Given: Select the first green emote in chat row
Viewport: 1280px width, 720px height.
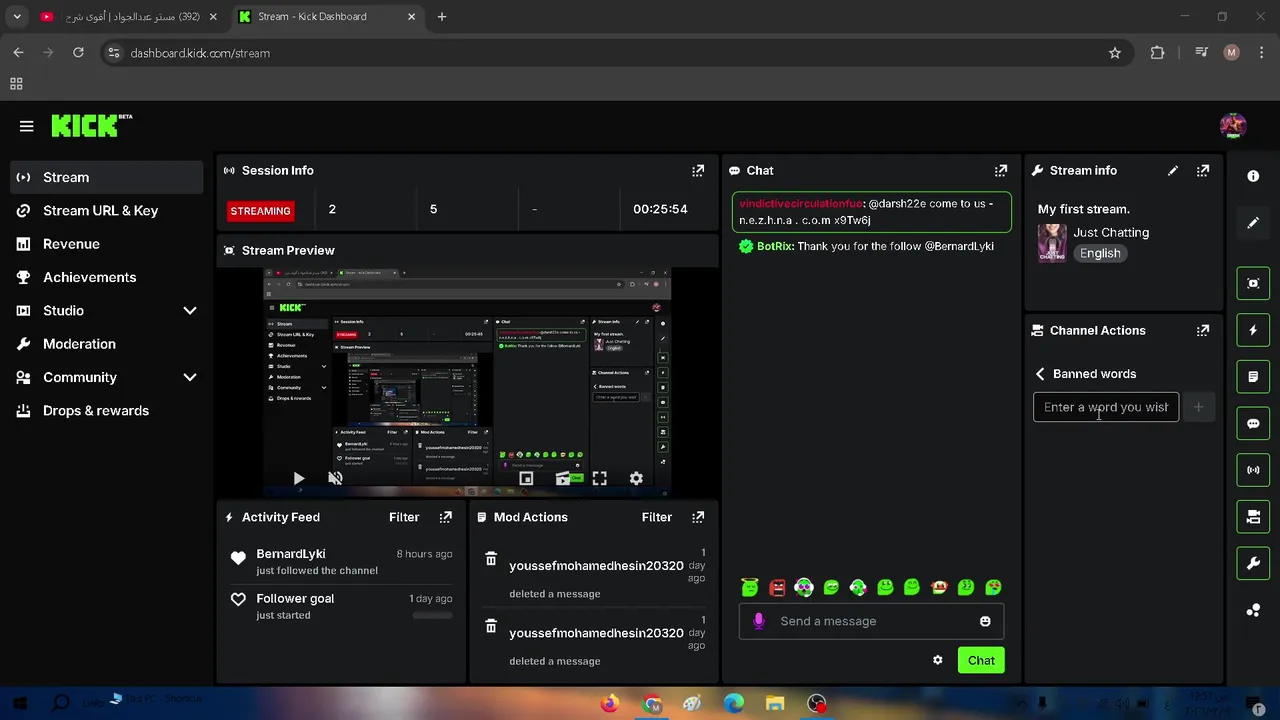Looking at the screenshot, I should point(750,588).
